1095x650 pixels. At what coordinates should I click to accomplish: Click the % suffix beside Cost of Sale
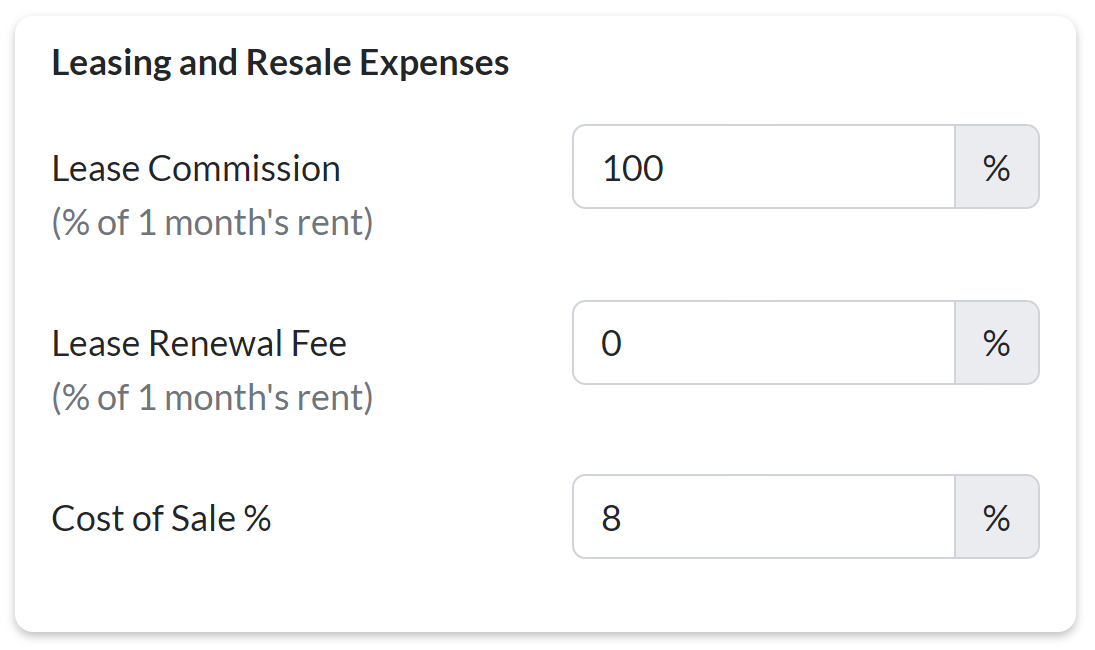(996, 517)
